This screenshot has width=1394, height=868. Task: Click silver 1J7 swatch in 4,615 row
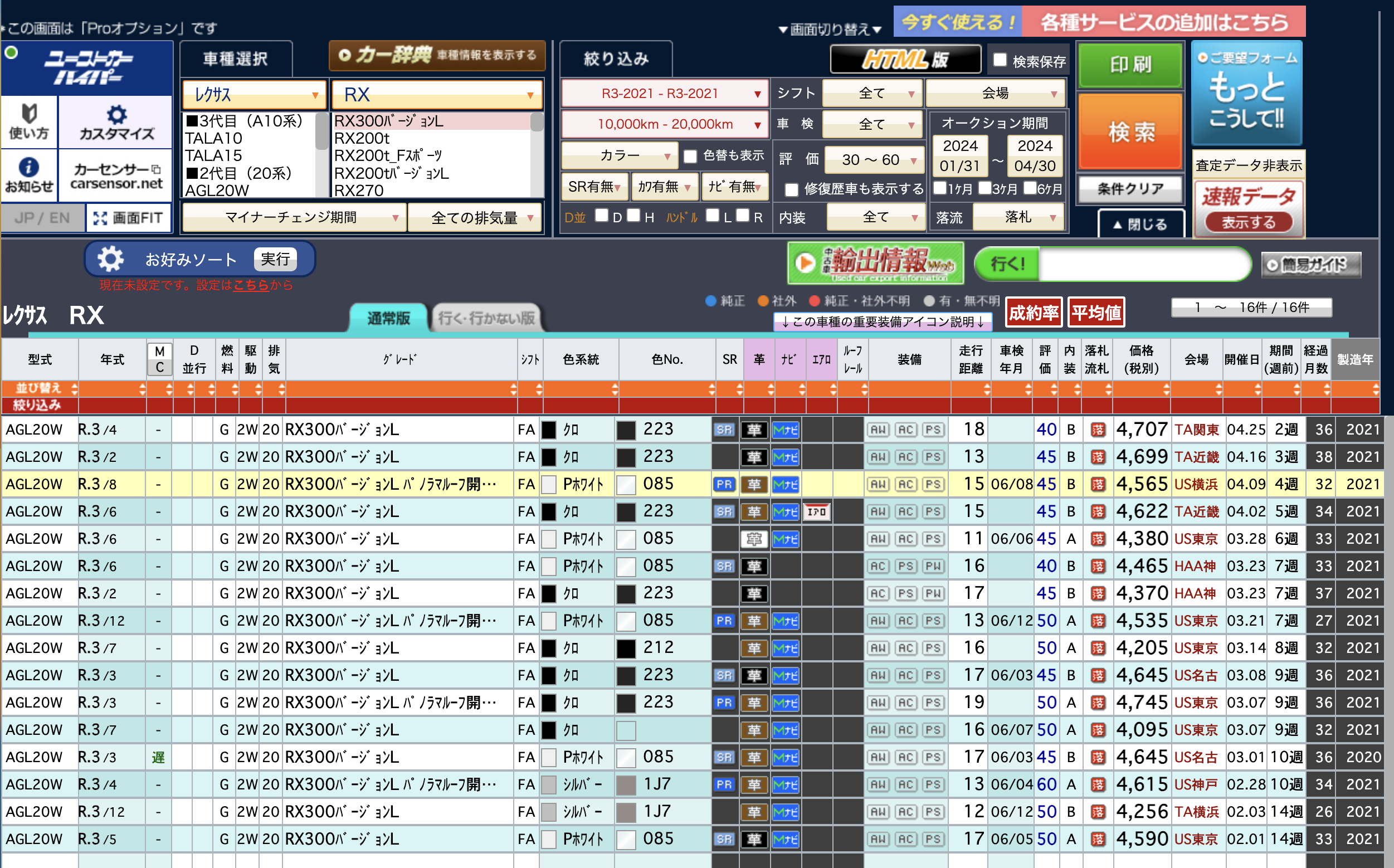(x=626, y=785)
